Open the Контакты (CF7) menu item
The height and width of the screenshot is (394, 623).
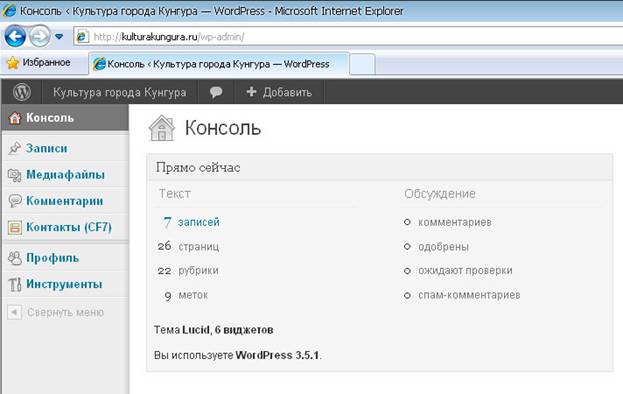(69, 227)
